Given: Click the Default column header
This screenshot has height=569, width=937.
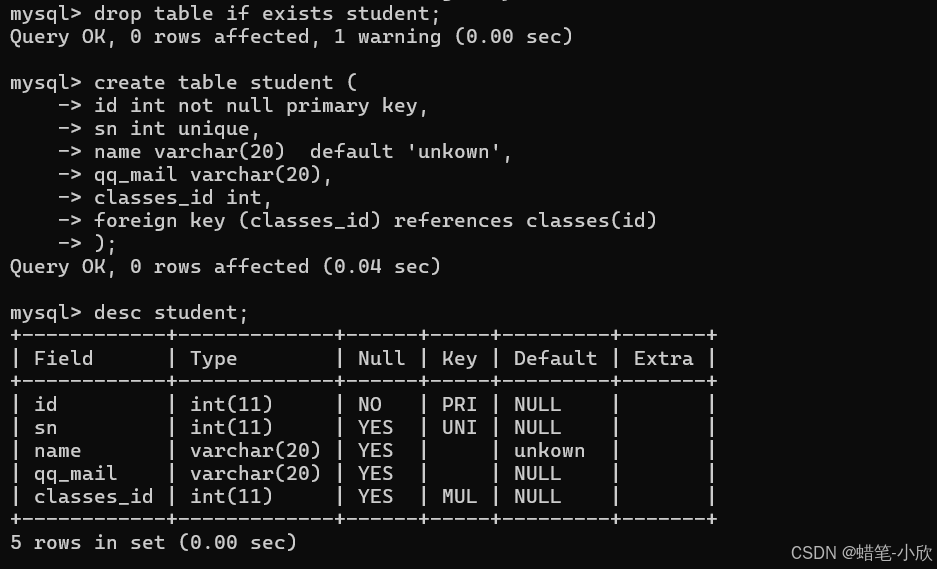Looking at the screenshot, I should pos(555,358).
